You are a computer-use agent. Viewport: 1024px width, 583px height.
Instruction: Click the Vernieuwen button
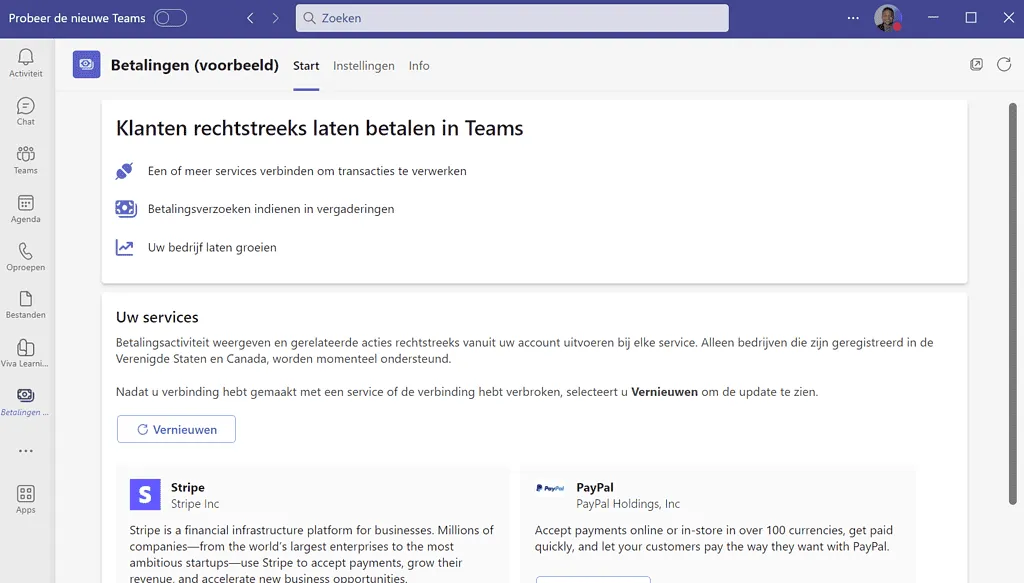[x=176, y=428]
